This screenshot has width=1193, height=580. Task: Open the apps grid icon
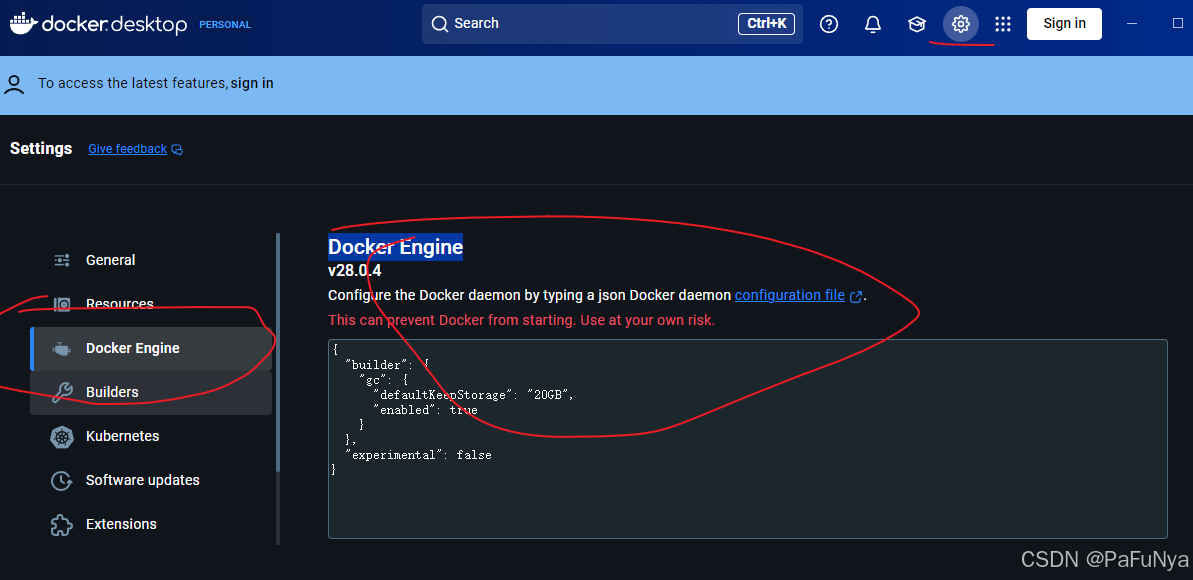click(1003, 24)
